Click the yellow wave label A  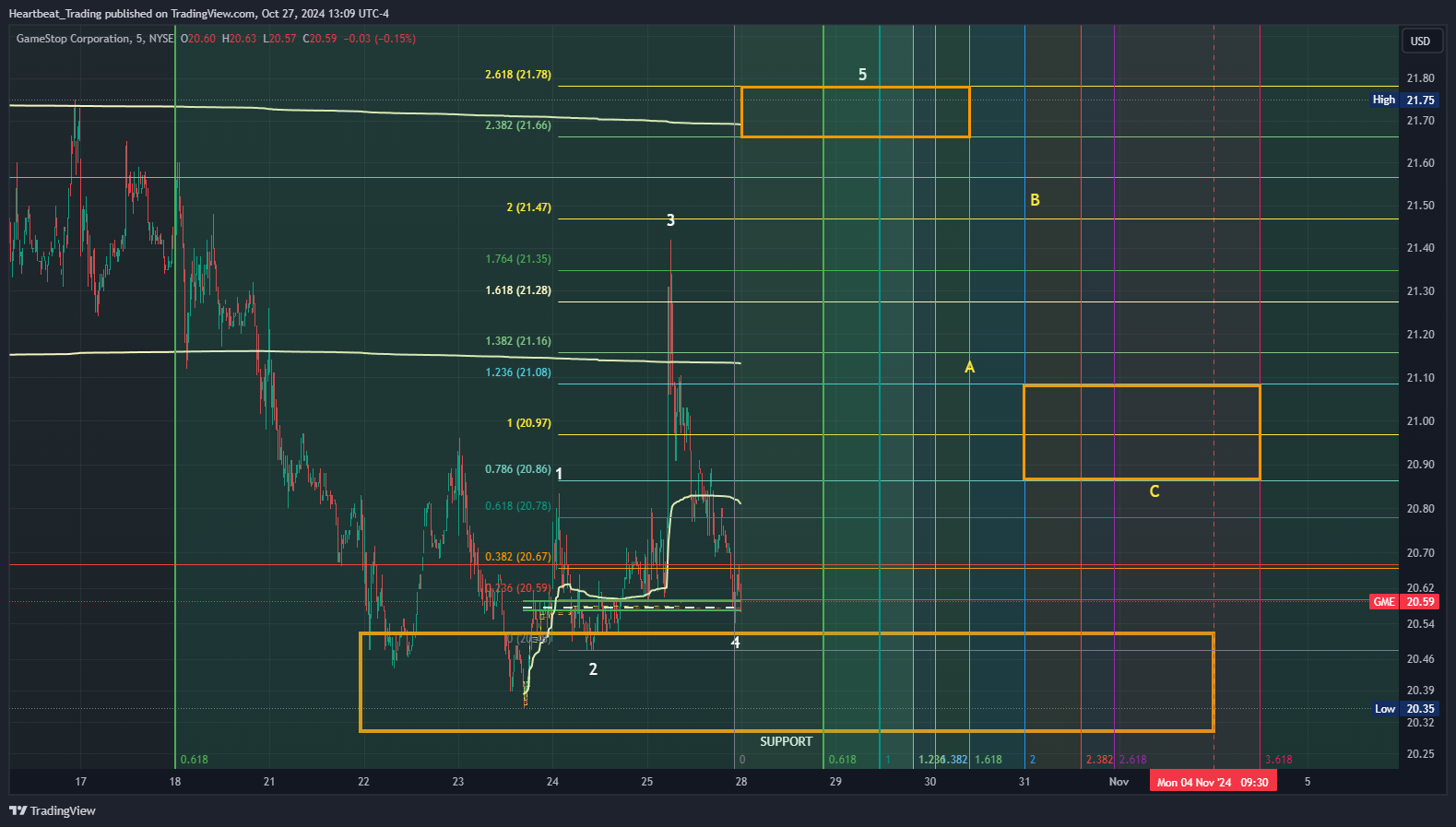pos(969,367)
